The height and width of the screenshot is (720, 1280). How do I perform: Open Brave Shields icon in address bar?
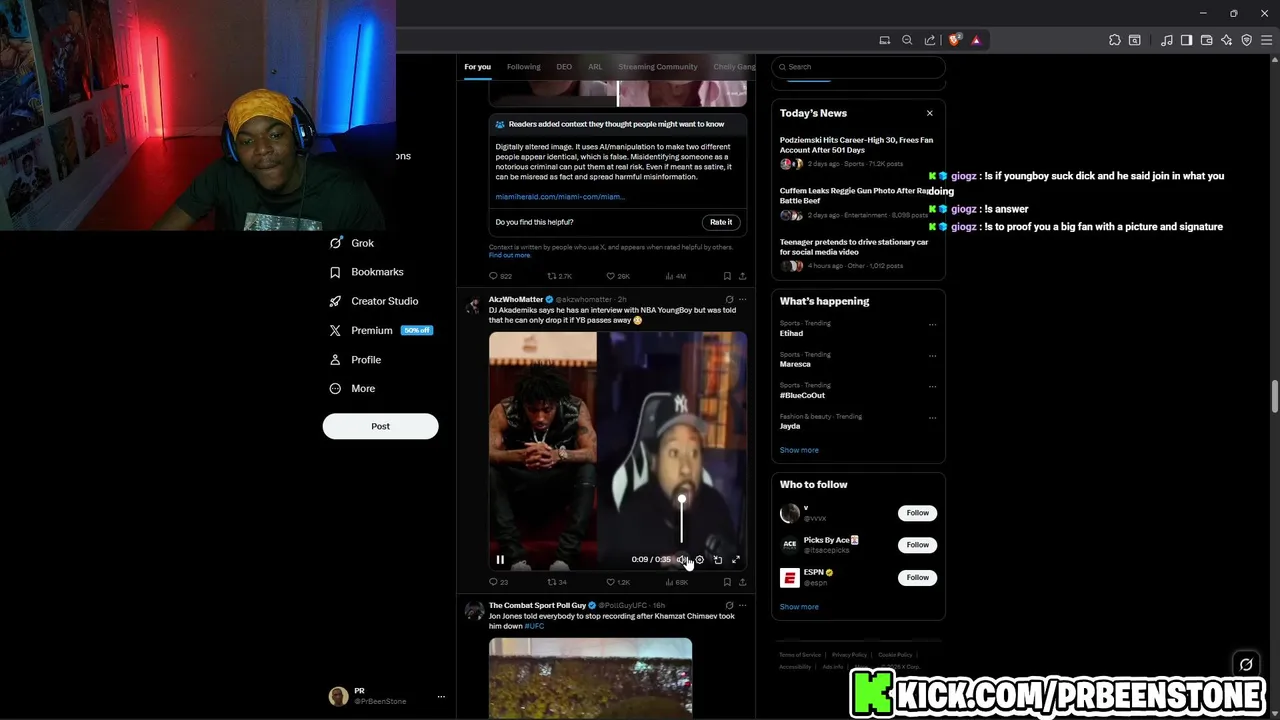pyautogui.click(x=954, y=40)
